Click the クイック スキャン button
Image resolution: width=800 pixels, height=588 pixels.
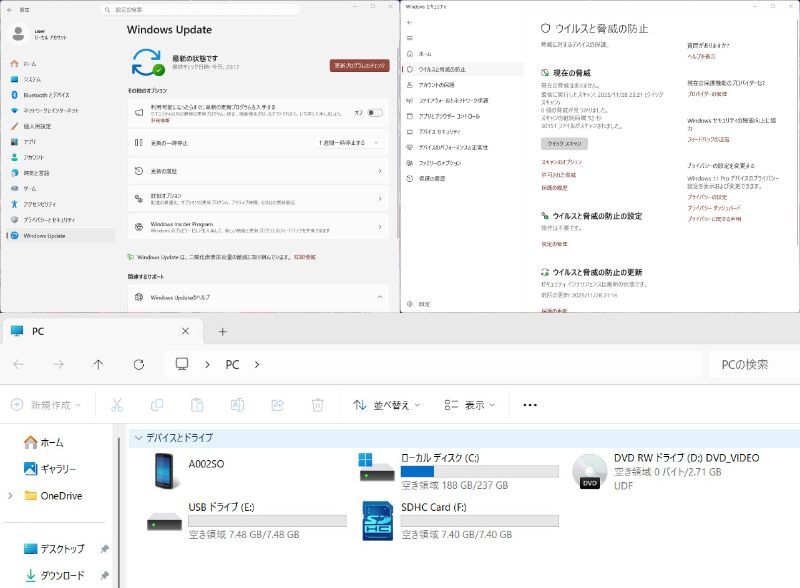pos(564,143)
